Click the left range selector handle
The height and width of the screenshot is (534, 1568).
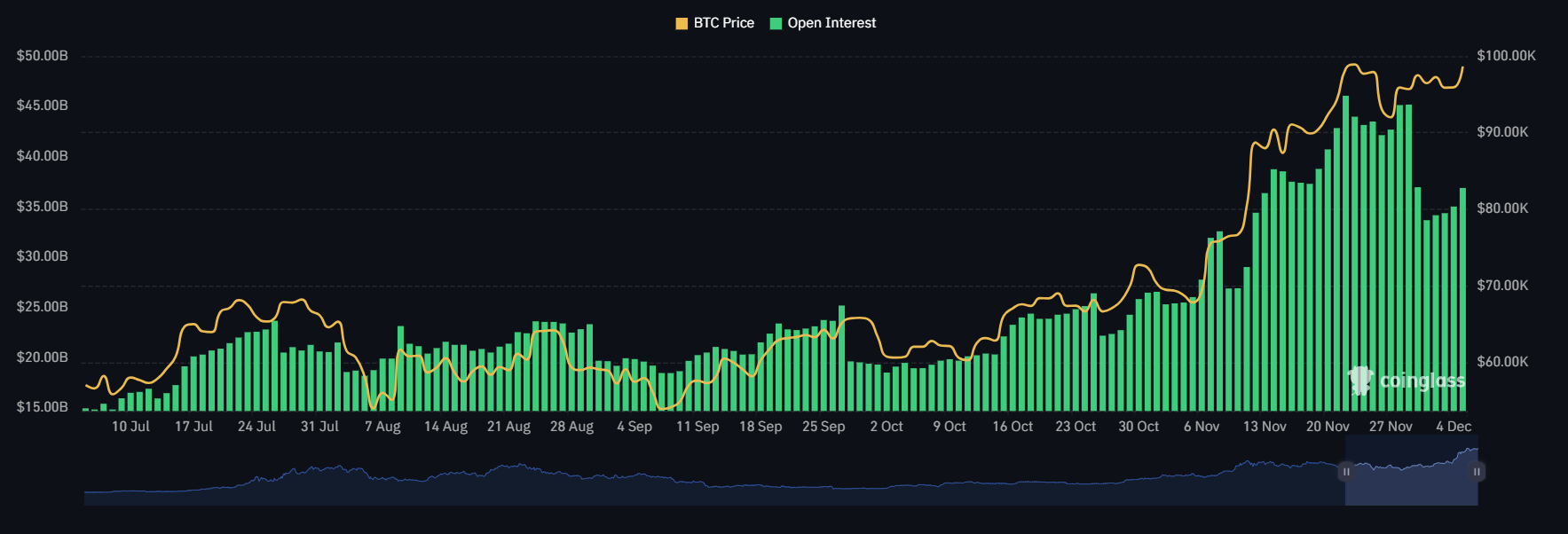(1346, 472)
